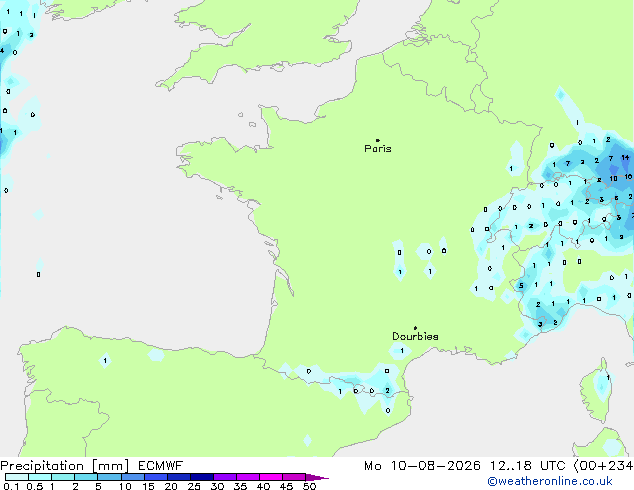Pick the blue 10 mm legend swatch
Screen dimensions: 634x490
tap(132, 477)
